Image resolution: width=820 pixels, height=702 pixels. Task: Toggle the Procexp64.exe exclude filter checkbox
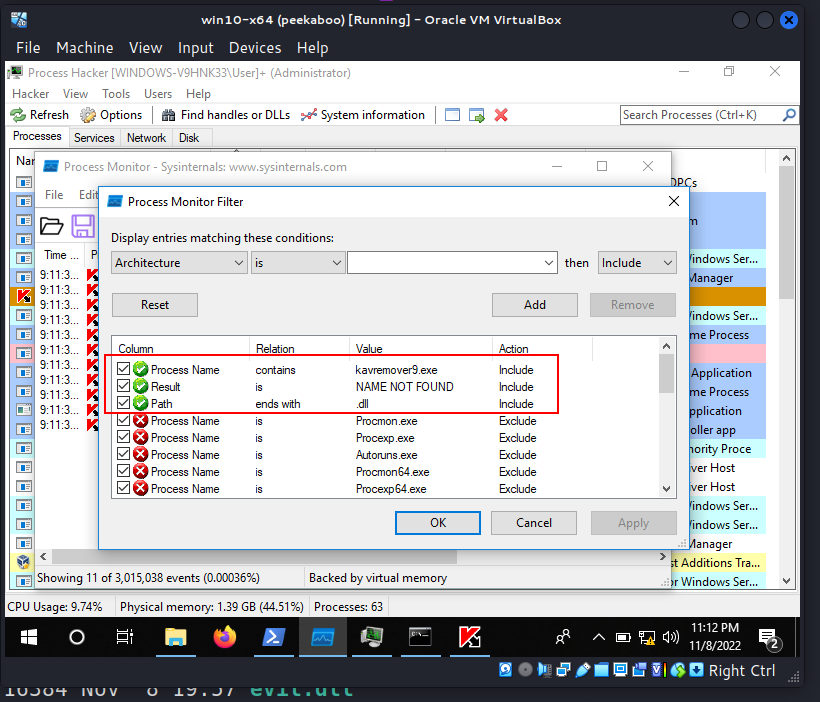coord(123,488)
